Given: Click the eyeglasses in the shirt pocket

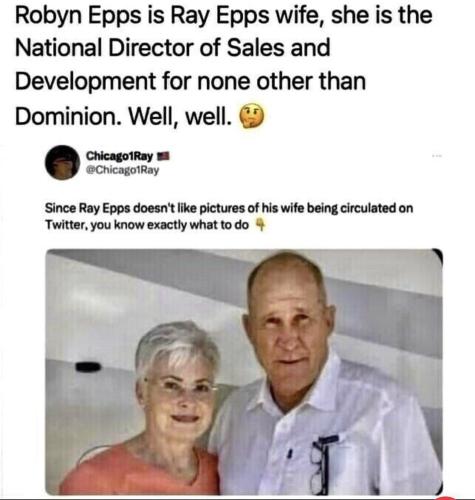Looking at the screenshot, I should tap(322, 465).
